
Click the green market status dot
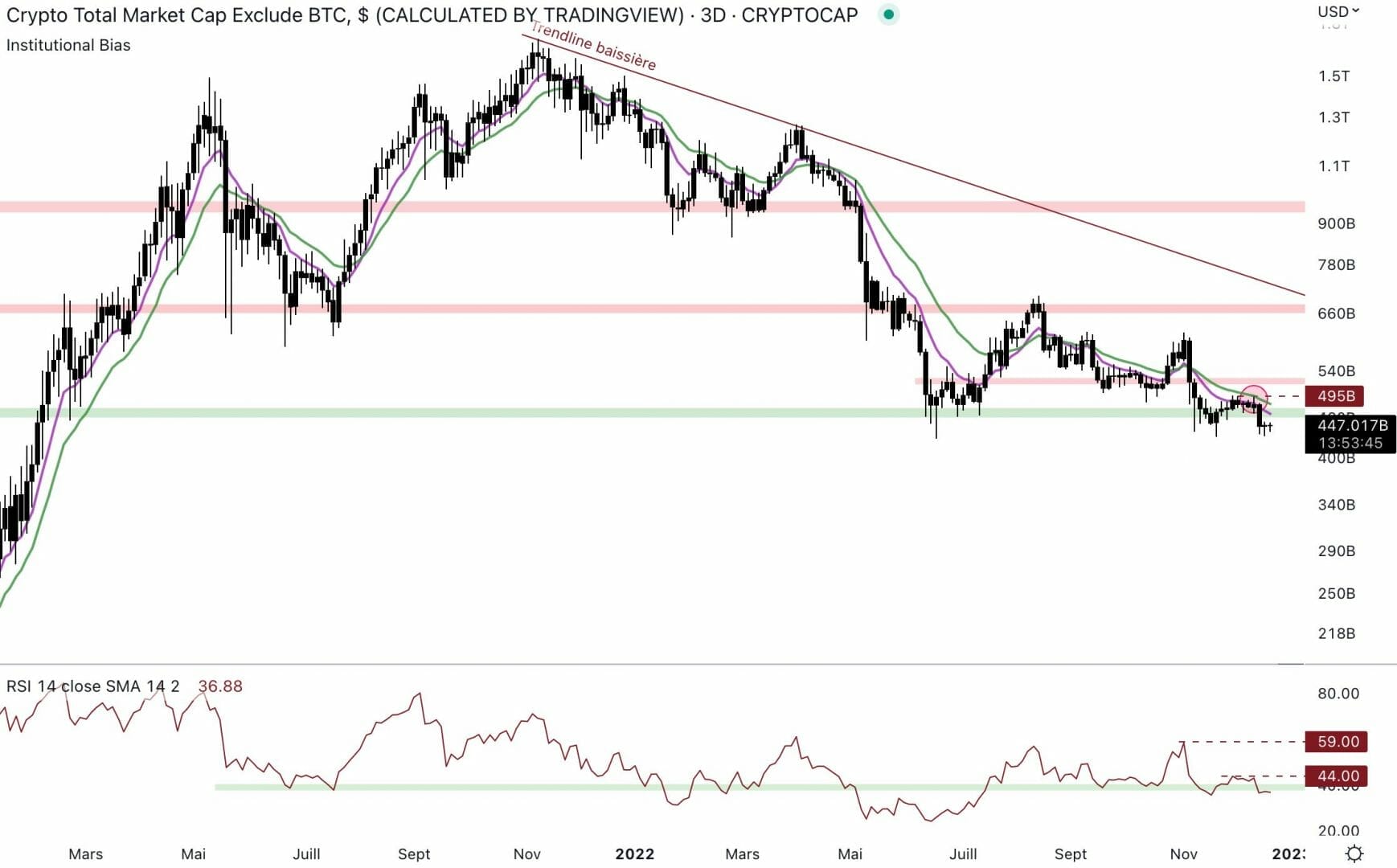(x=888, y=14)
